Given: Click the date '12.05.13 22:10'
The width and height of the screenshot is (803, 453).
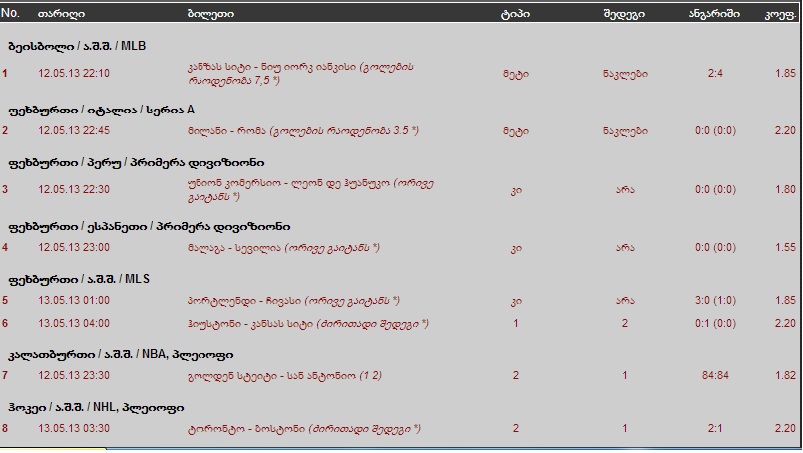Looking at the screenshot, I should 74,73.
